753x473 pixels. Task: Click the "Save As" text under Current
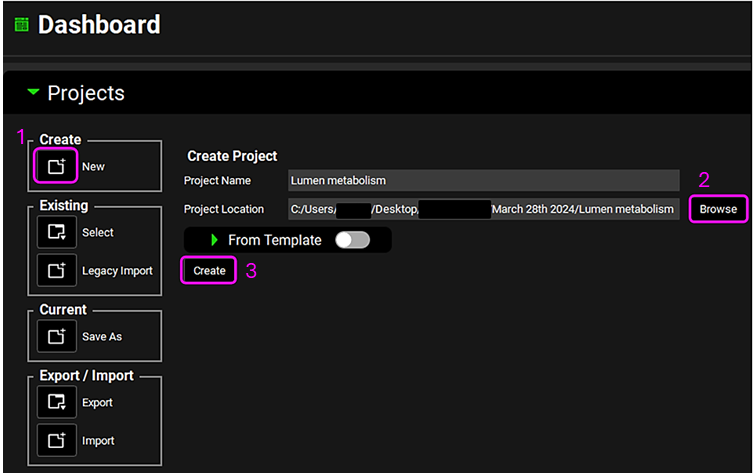pos(102,337)
